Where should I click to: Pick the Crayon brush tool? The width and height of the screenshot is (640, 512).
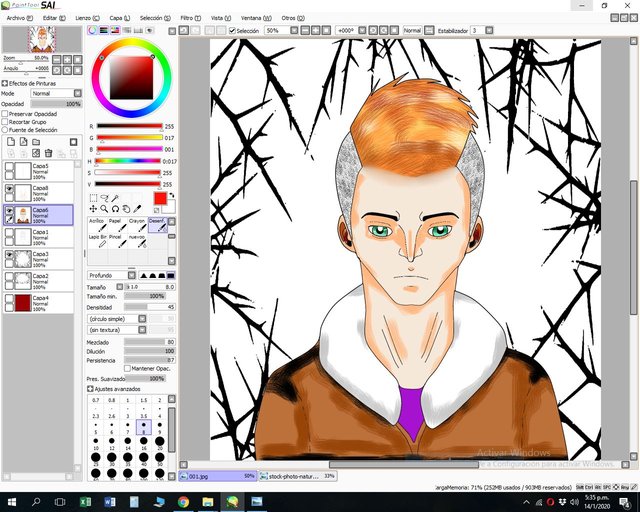137,225
